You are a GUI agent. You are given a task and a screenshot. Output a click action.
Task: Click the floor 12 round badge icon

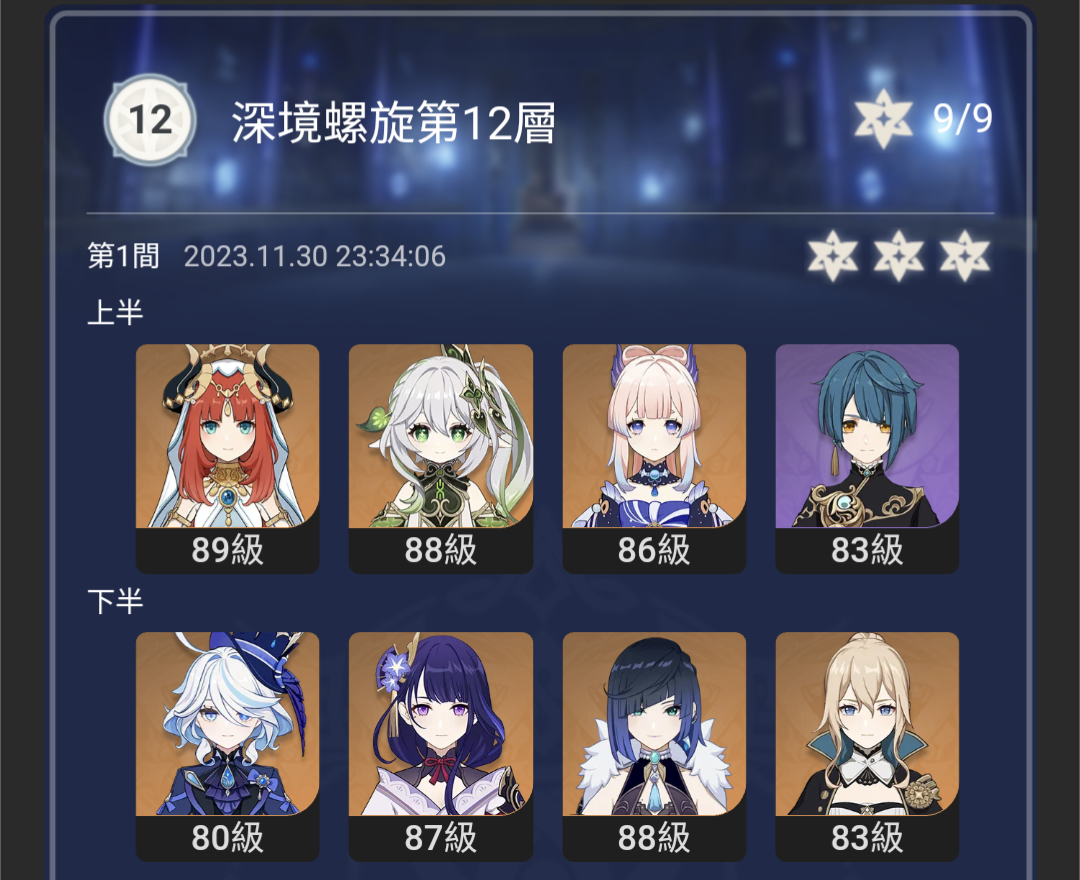150,120
